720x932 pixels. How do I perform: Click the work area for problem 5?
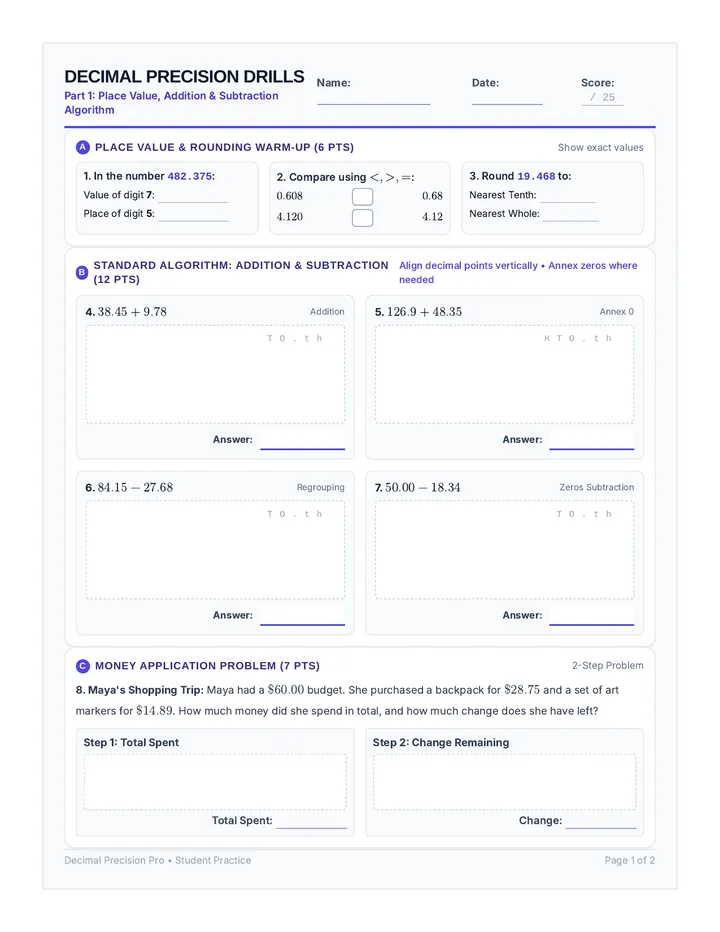(x=504, y=374)
